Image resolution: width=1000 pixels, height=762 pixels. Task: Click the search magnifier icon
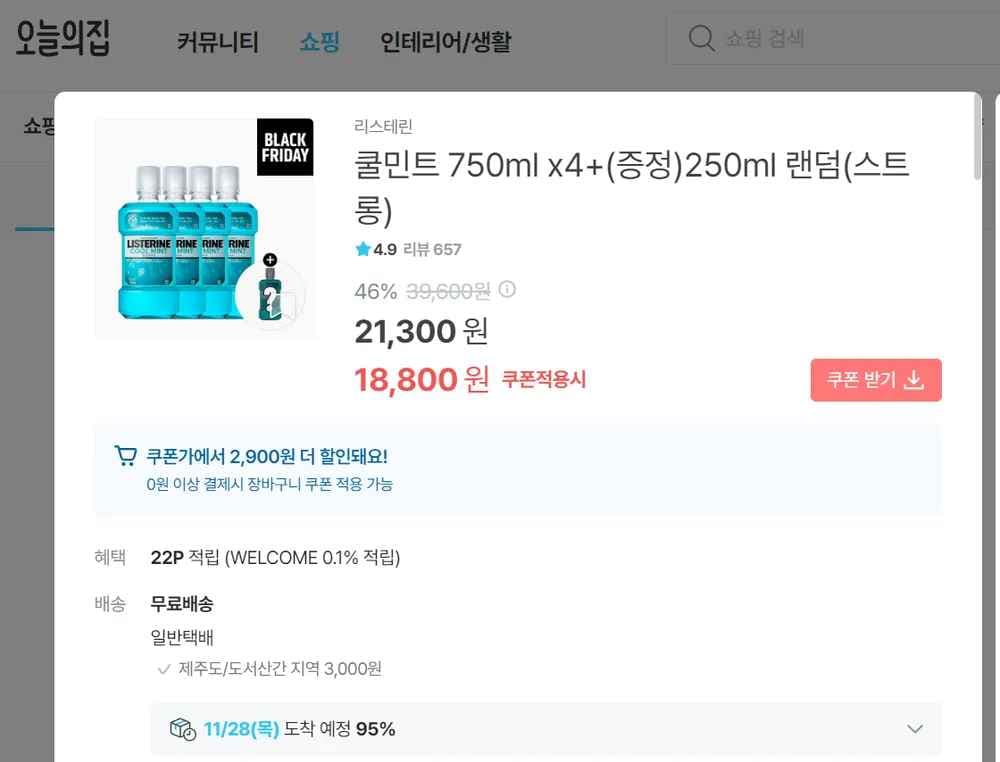click(x=700, y=38)
